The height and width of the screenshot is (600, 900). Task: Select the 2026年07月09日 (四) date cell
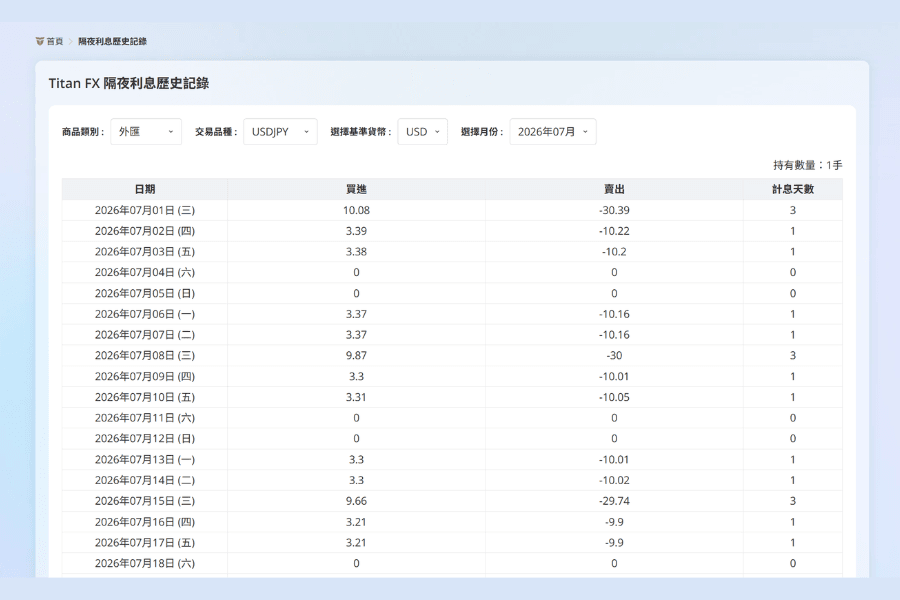(x=145, y=377)
